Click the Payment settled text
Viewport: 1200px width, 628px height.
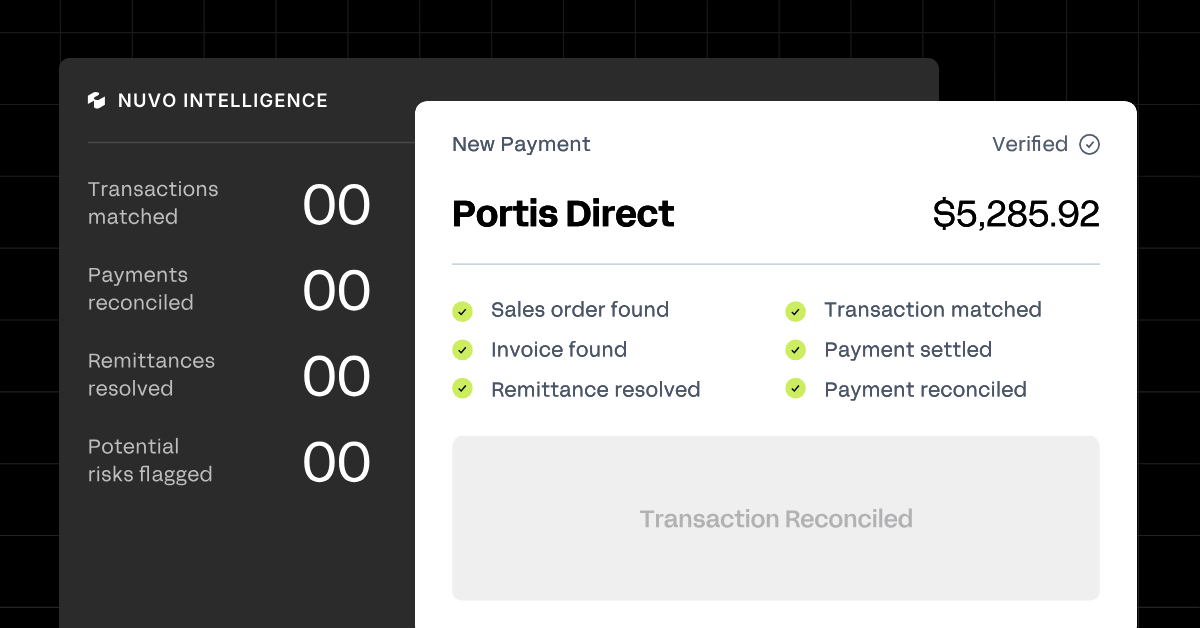908,350
